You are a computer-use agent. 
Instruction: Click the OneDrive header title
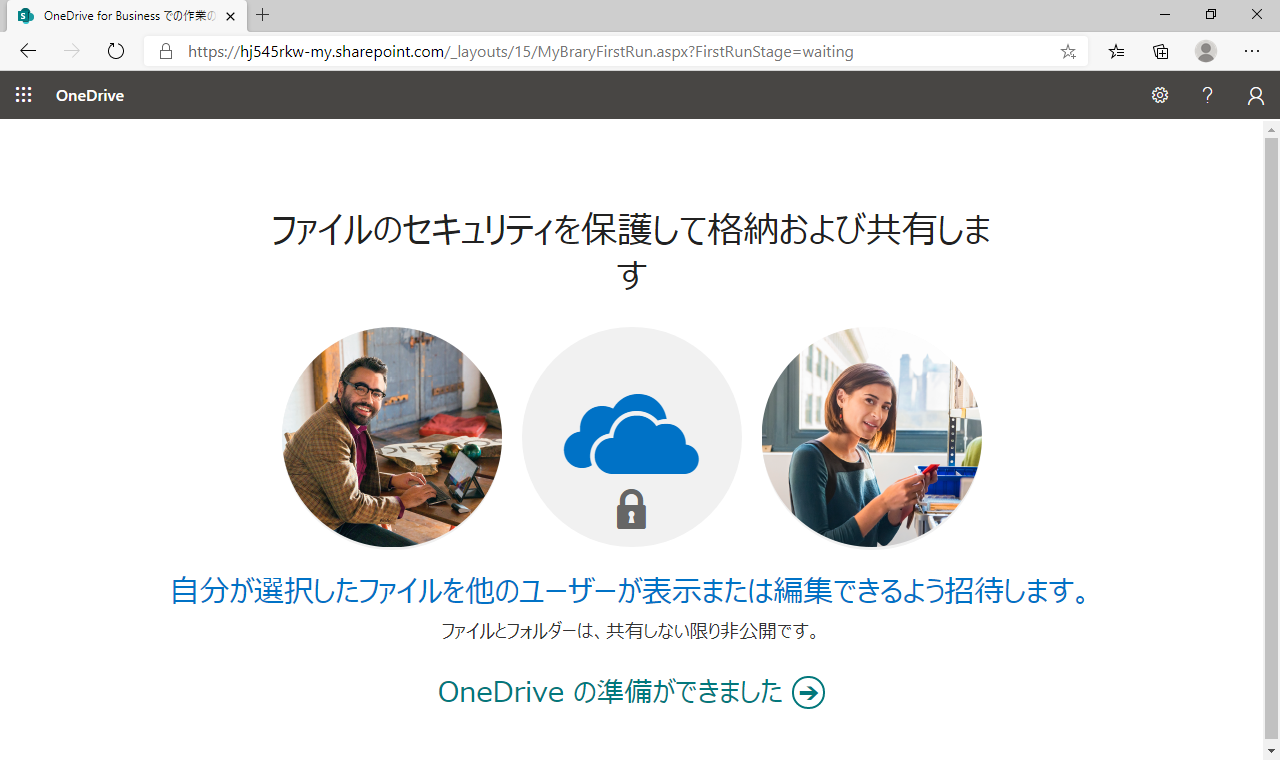tap(90, 96)
